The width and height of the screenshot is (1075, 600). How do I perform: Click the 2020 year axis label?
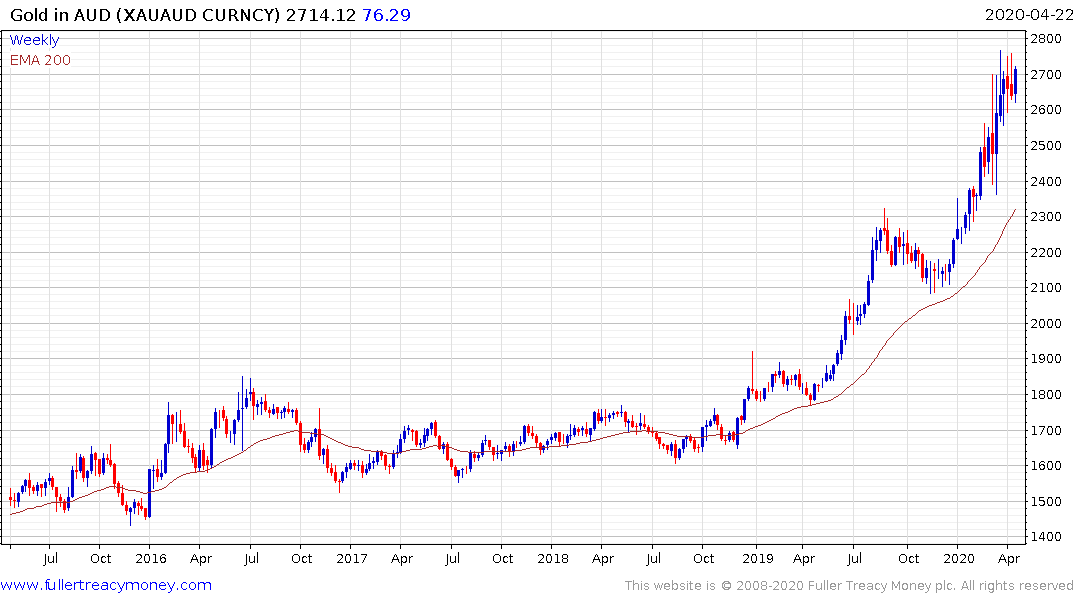[x=958, y=558]
